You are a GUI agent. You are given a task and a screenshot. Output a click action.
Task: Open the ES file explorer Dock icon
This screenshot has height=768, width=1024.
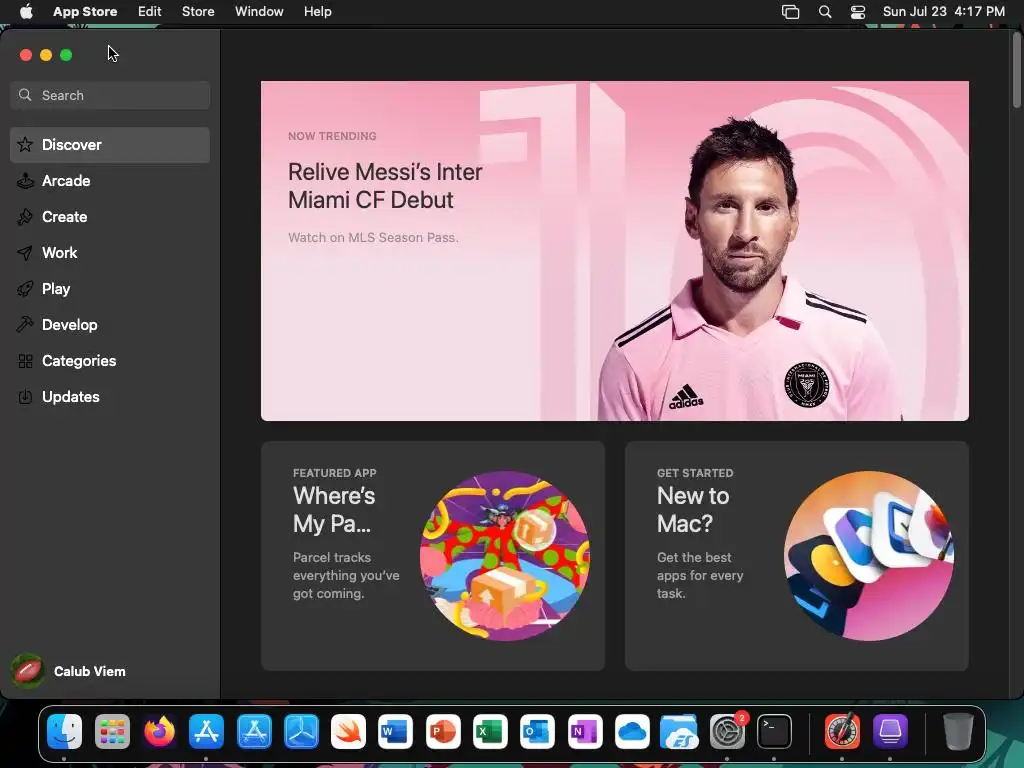click(679, 731)
